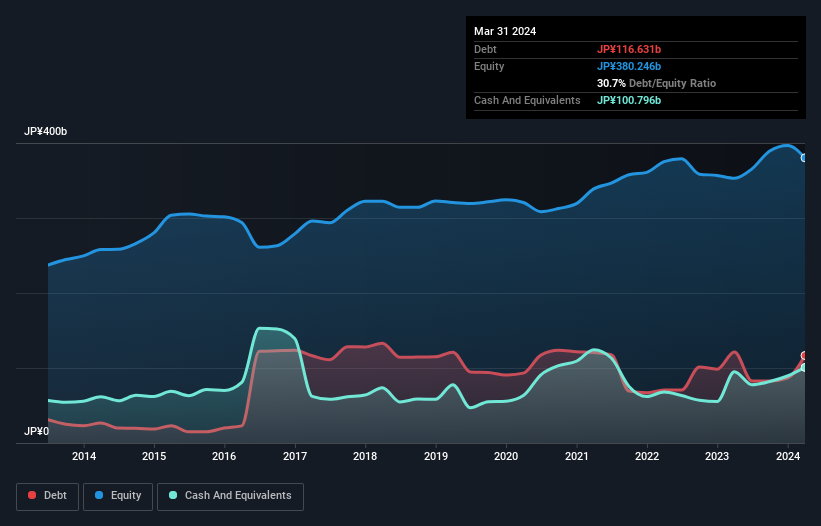Click the Mar 31 2024 tooltip date
Screen dimensions: 821x526
point(505,31)
